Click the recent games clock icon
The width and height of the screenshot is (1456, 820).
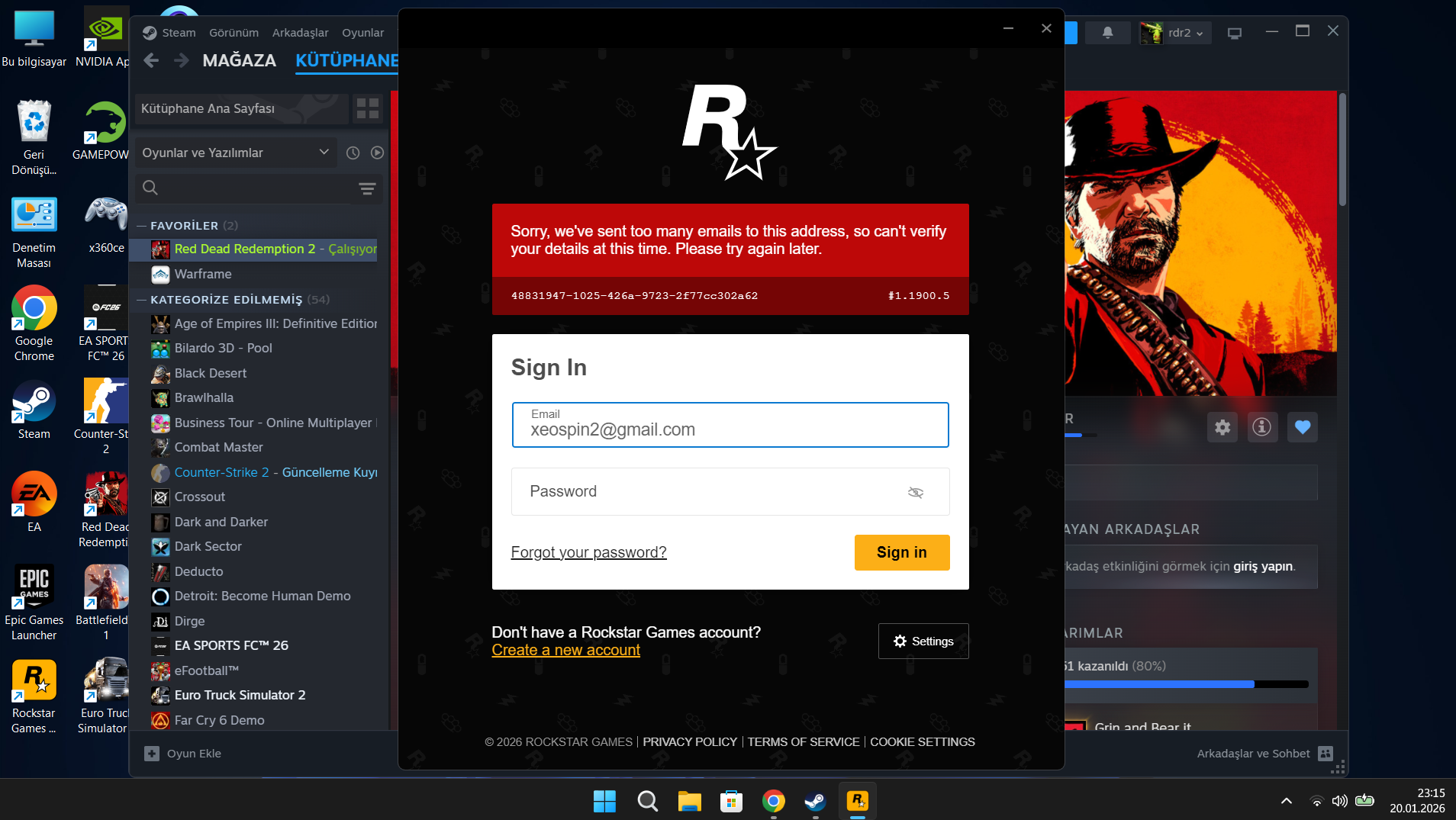pyautogui.click(x=353, y=153)
